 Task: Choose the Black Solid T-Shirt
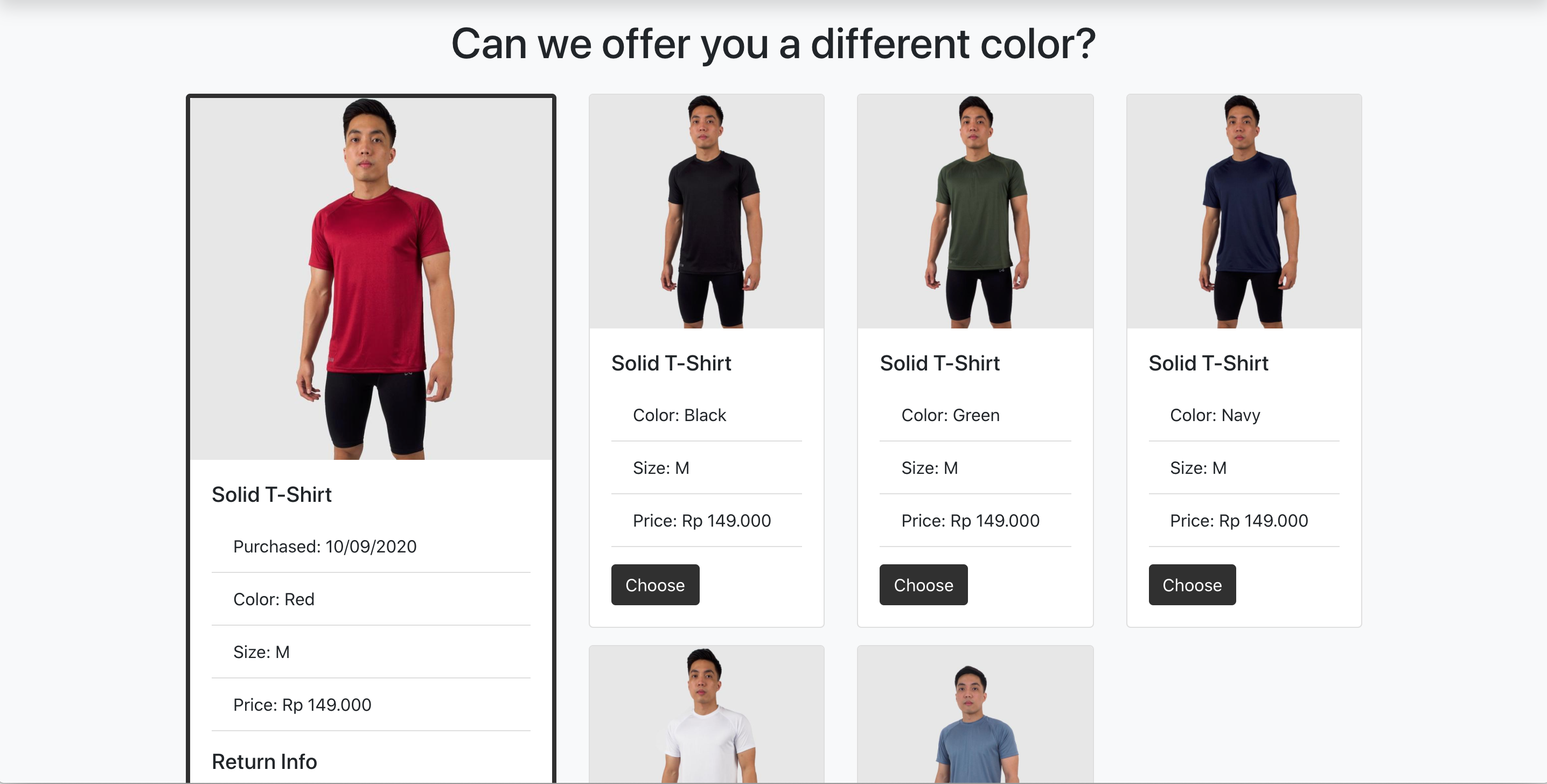pos(654,585)
